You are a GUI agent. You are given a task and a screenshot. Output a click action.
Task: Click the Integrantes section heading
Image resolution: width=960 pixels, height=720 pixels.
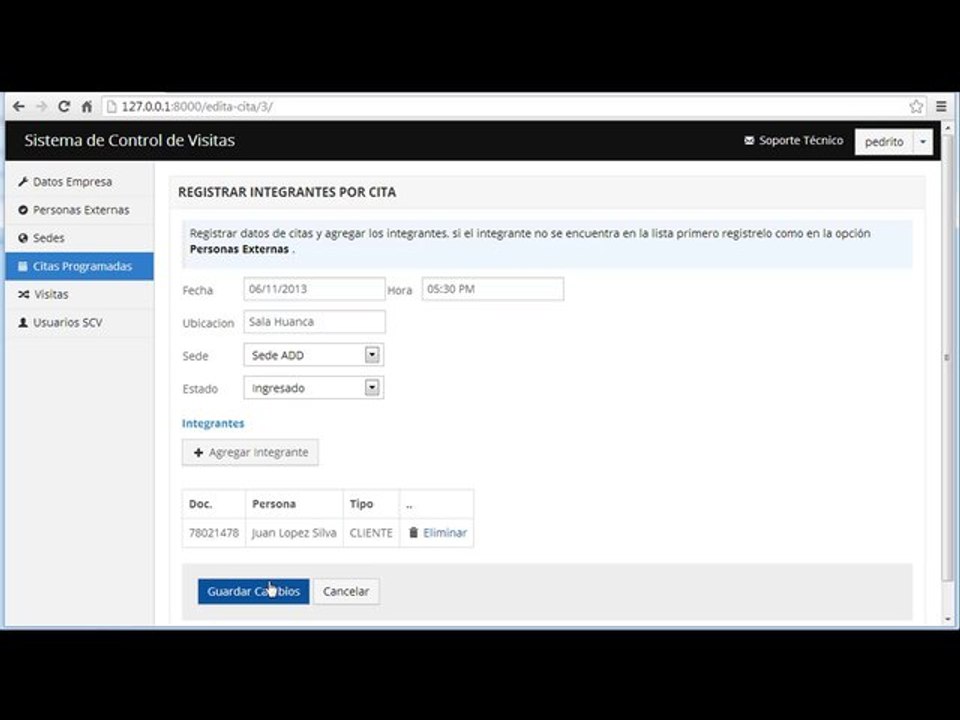pos(213,423)
